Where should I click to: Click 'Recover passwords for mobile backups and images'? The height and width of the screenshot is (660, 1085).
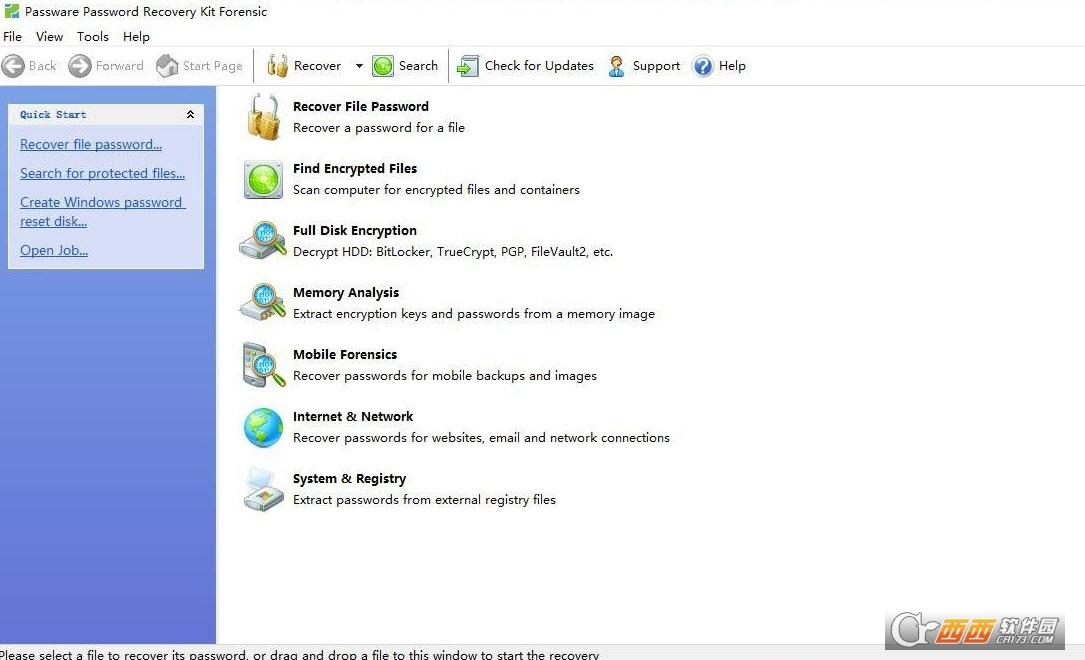(445, 376)
